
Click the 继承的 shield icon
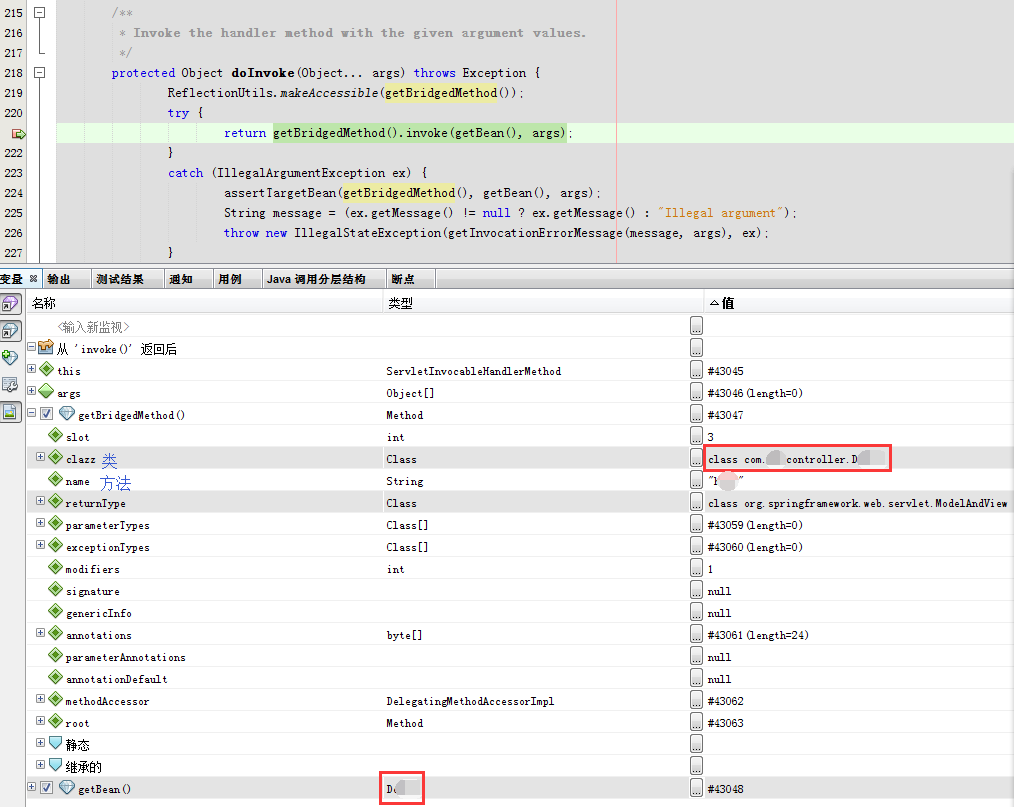(x=56, y=765)
